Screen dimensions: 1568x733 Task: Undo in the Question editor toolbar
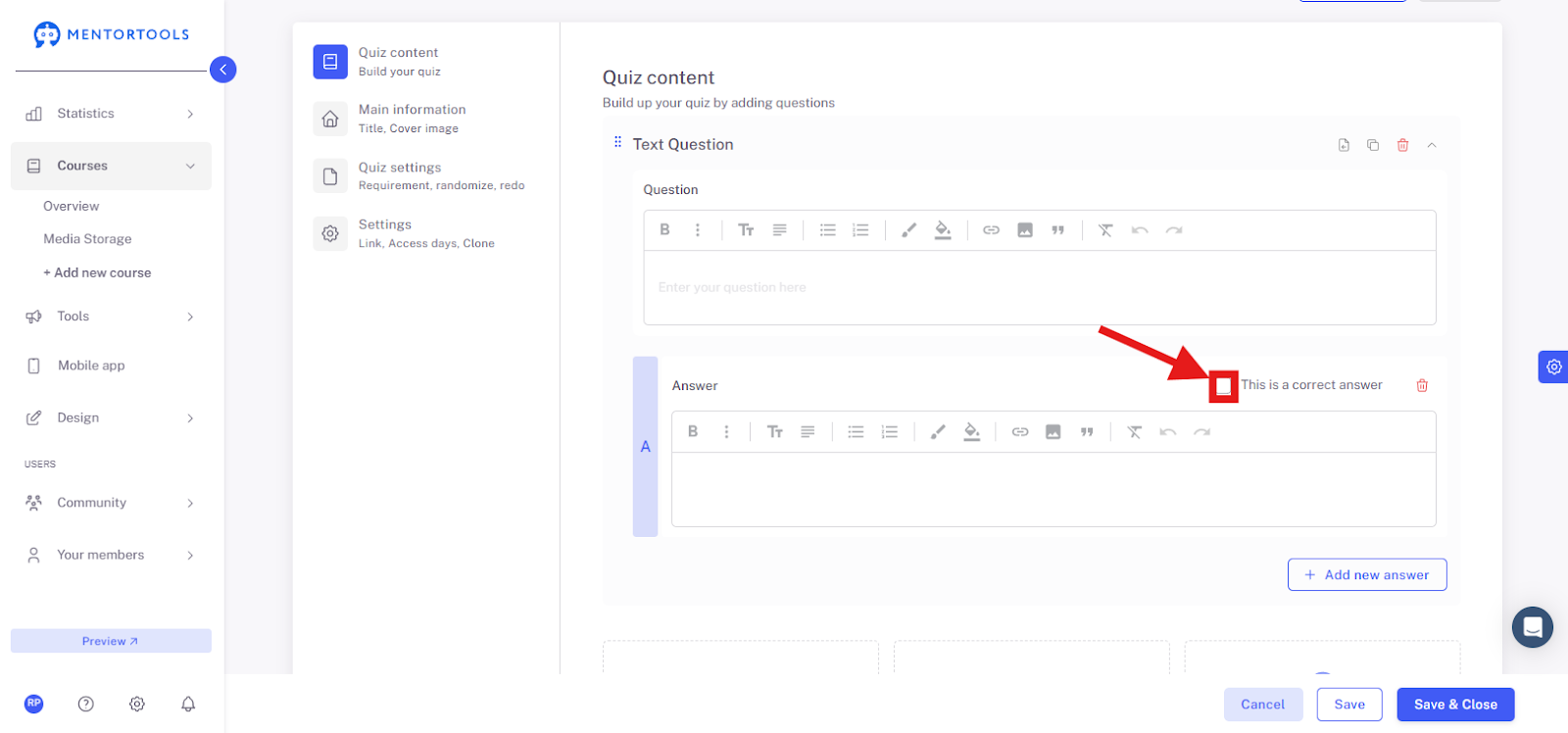pos(1140,230)
